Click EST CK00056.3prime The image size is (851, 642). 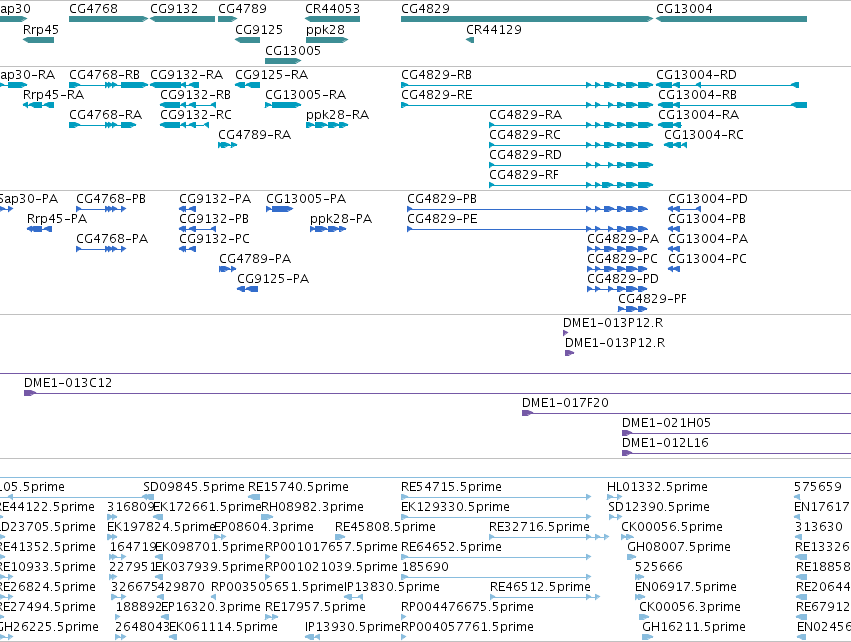click(690, 607)
